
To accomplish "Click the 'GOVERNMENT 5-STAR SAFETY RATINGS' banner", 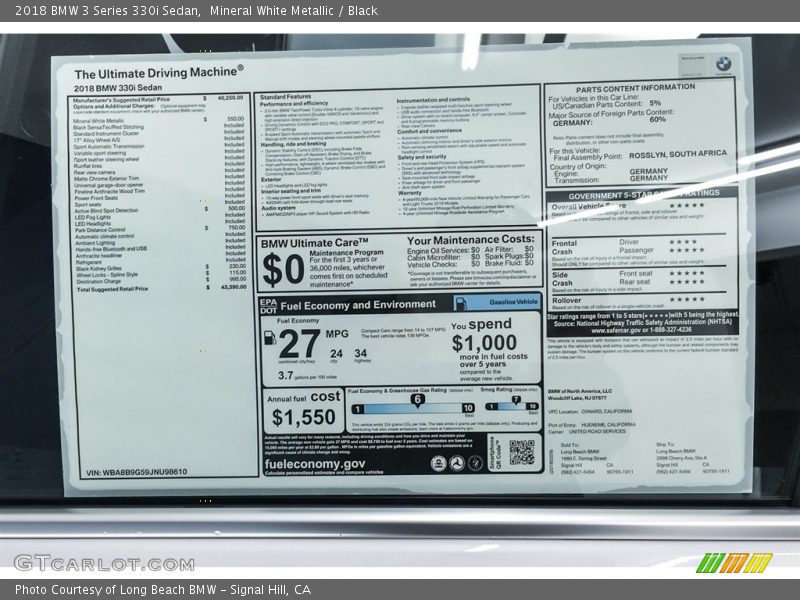I will (644, 194).
